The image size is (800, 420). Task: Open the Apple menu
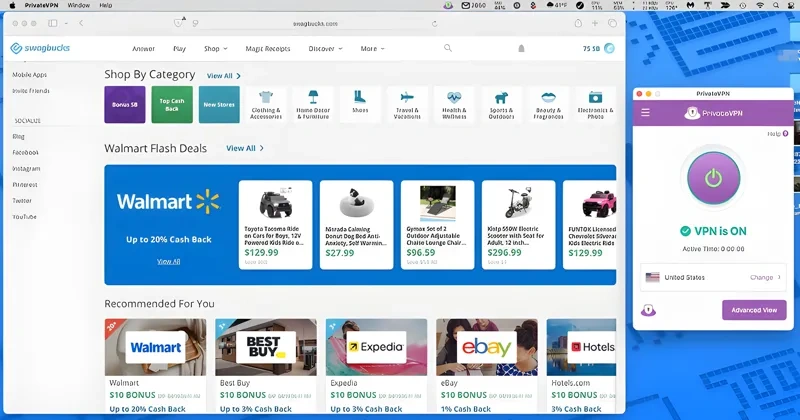pos(12,5)
